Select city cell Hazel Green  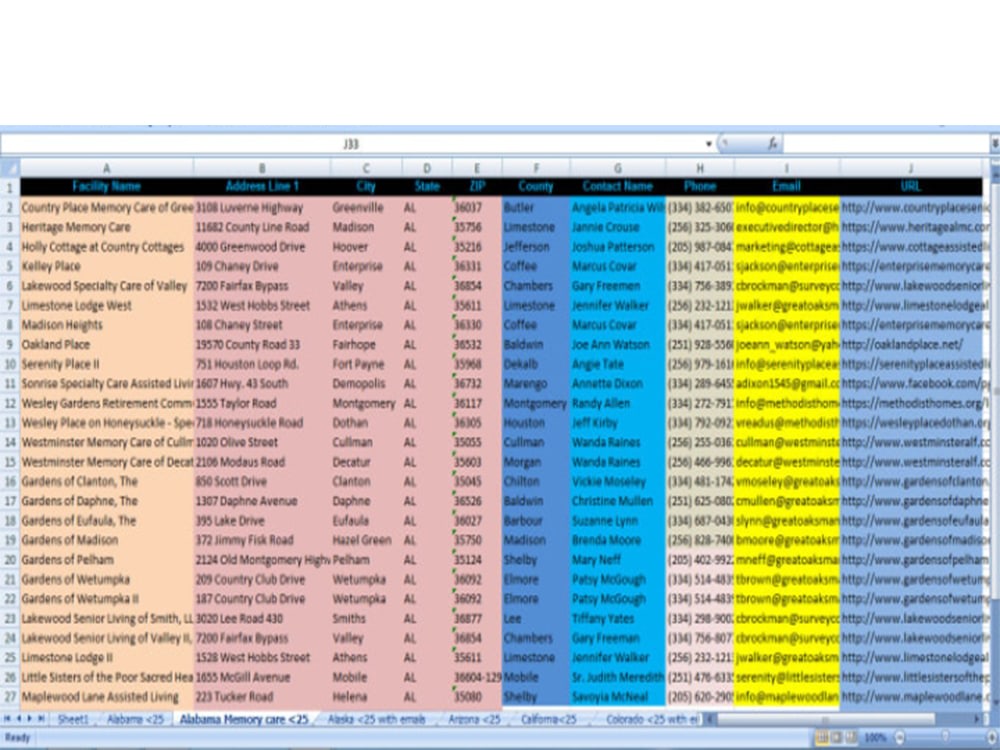[366, 540]
